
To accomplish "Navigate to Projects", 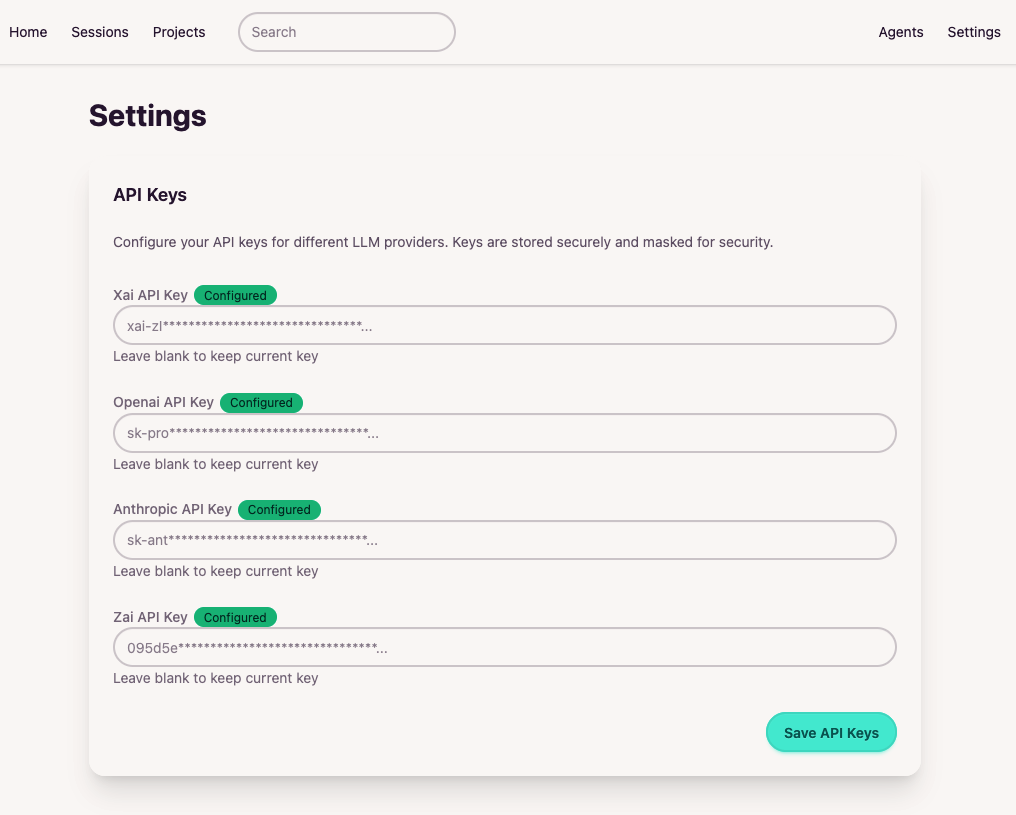I will pos(179,32).
